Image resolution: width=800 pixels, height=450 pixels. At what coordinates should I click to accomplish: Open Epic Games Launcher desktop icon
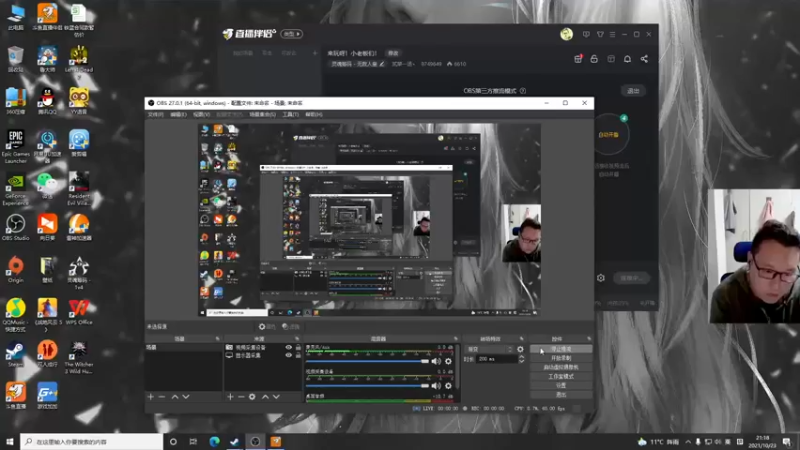click(15, 147)
